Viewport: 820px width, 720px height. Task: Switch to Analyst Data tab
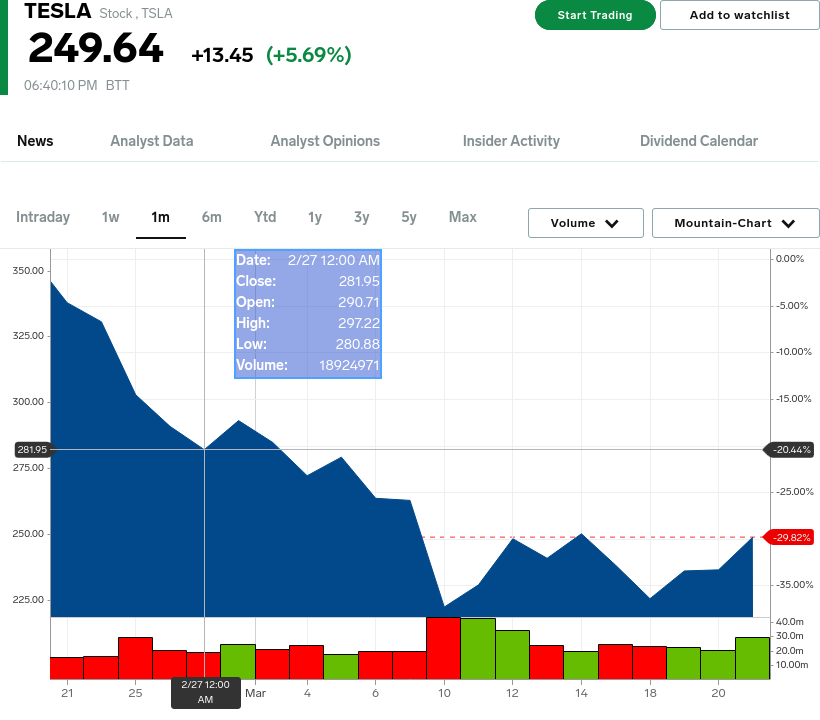[x=152, y=141]
